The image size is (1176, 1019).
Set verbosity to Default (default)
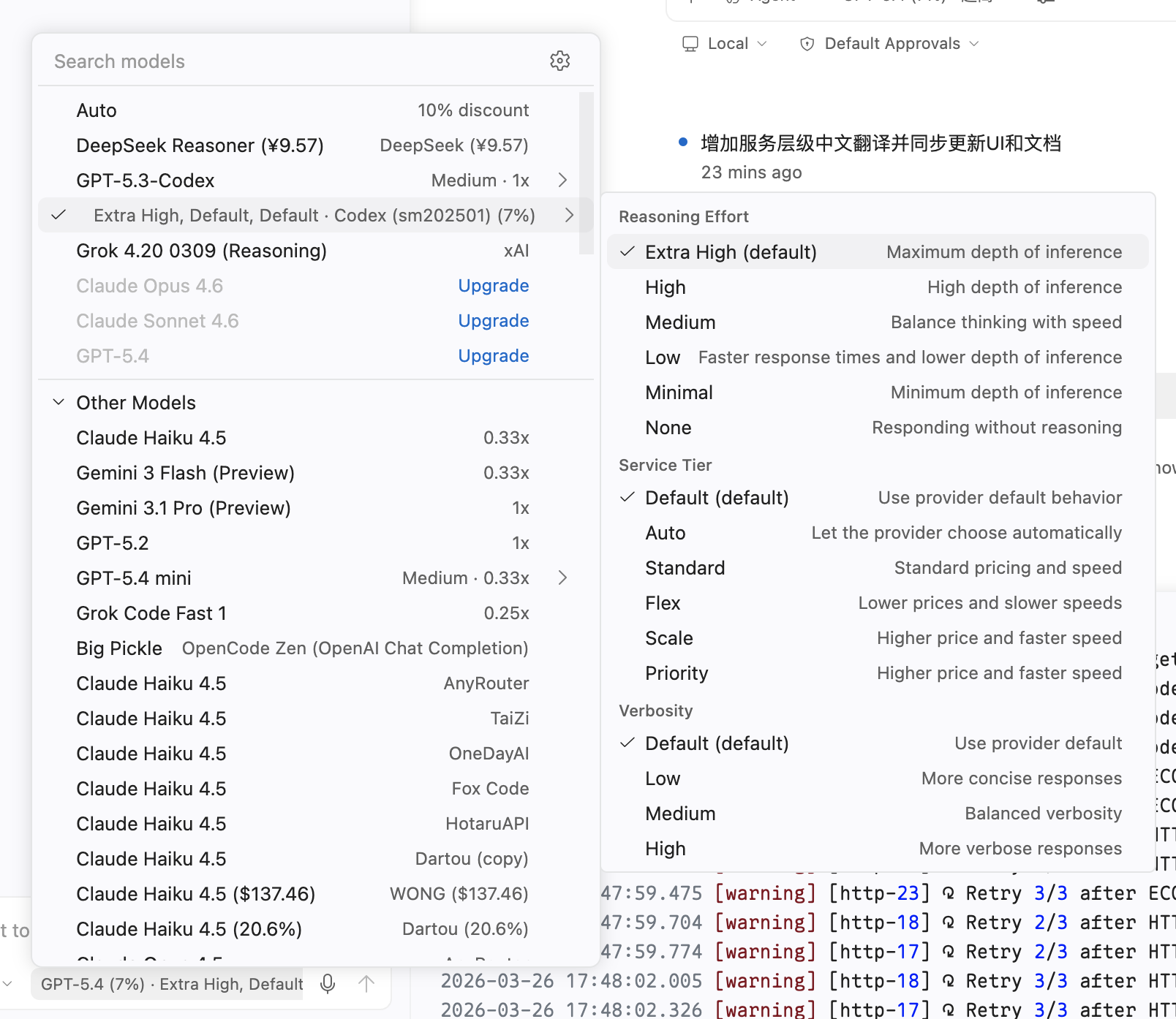(878, 743)
